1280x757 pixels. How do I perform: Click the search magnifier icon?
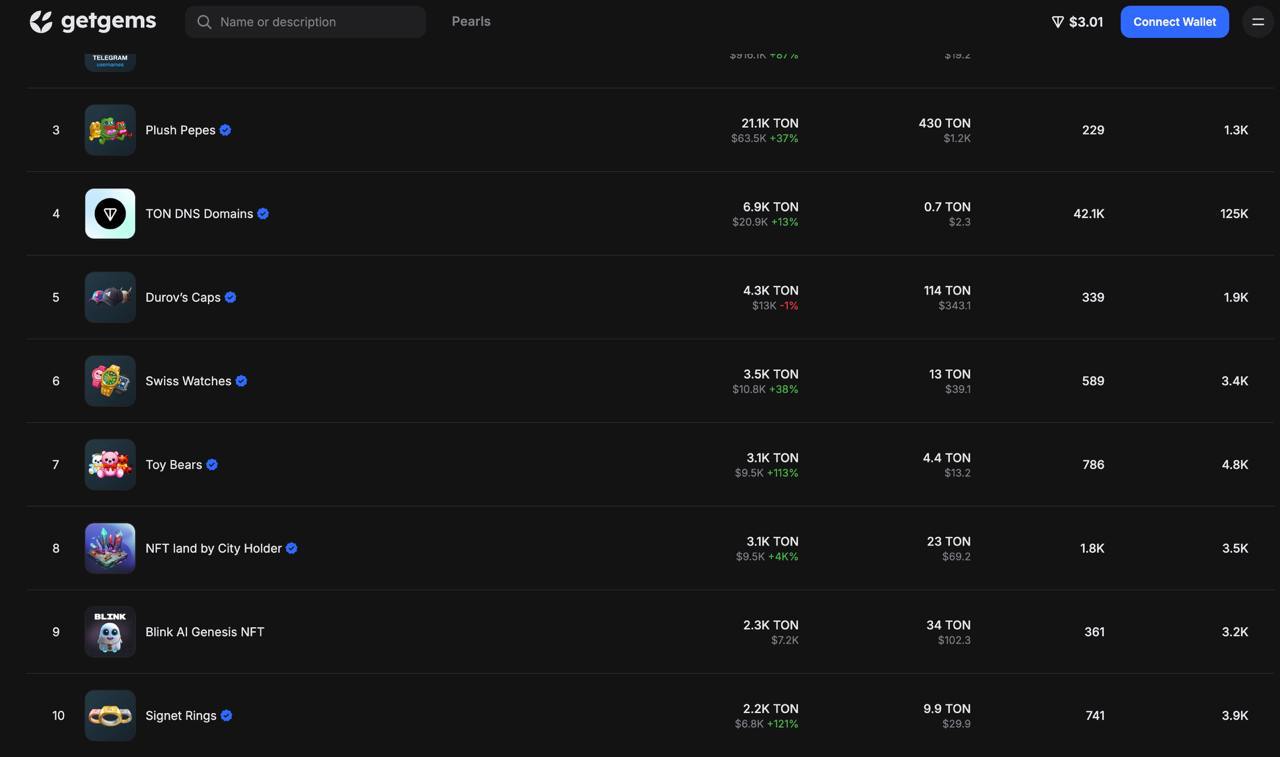pyautogui.click(x=204, y=22)
